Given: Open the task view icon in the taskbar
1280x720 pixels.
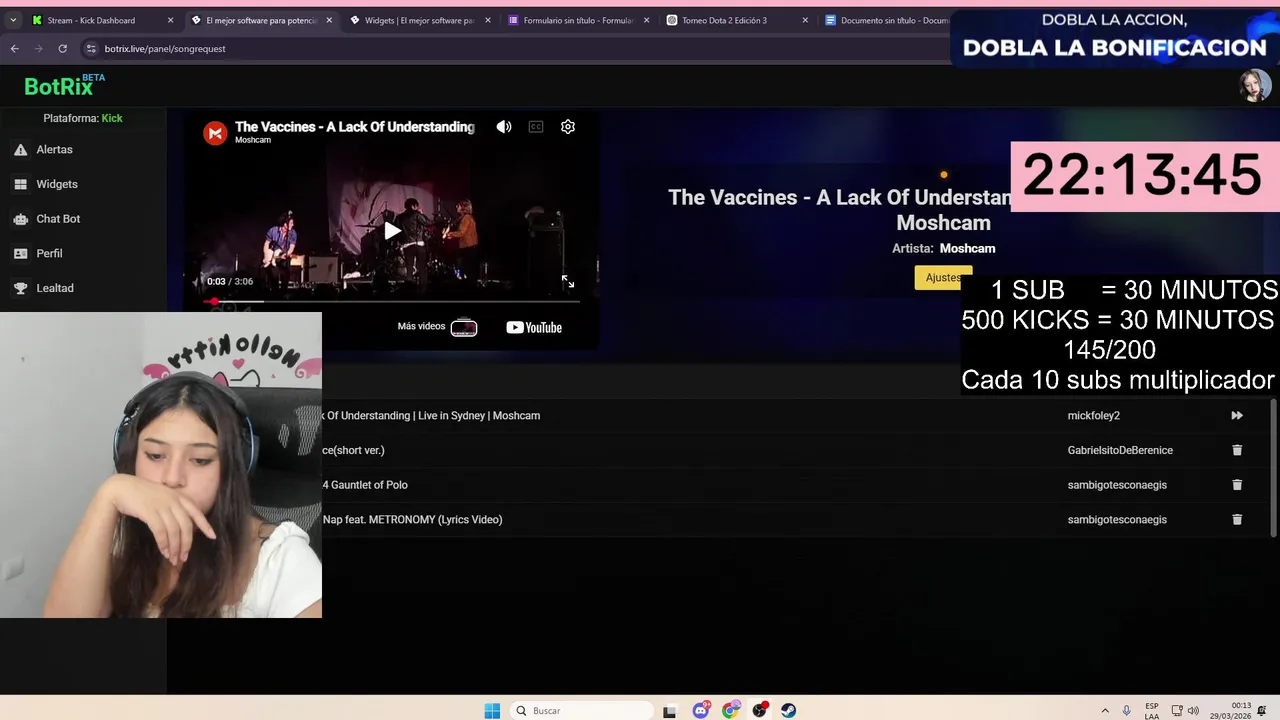Looking at the screenshot, I should [x=670, y=711].
